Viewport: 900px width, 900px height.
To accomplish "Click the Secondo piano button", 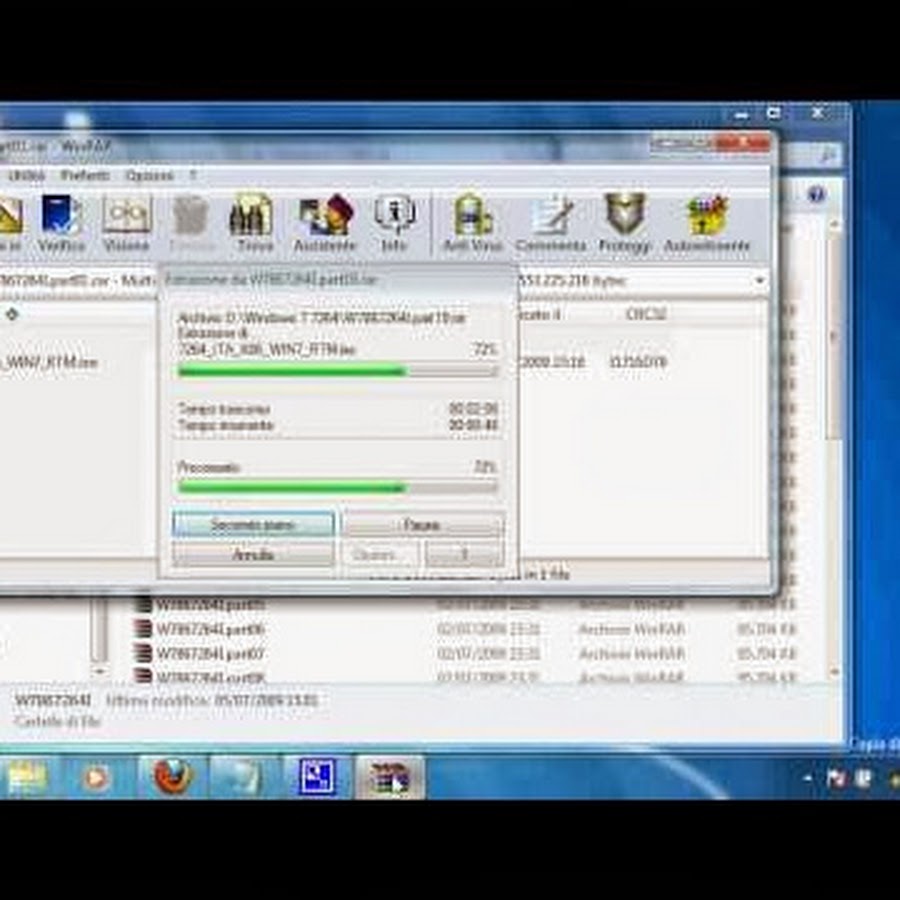I will [253, 525].
